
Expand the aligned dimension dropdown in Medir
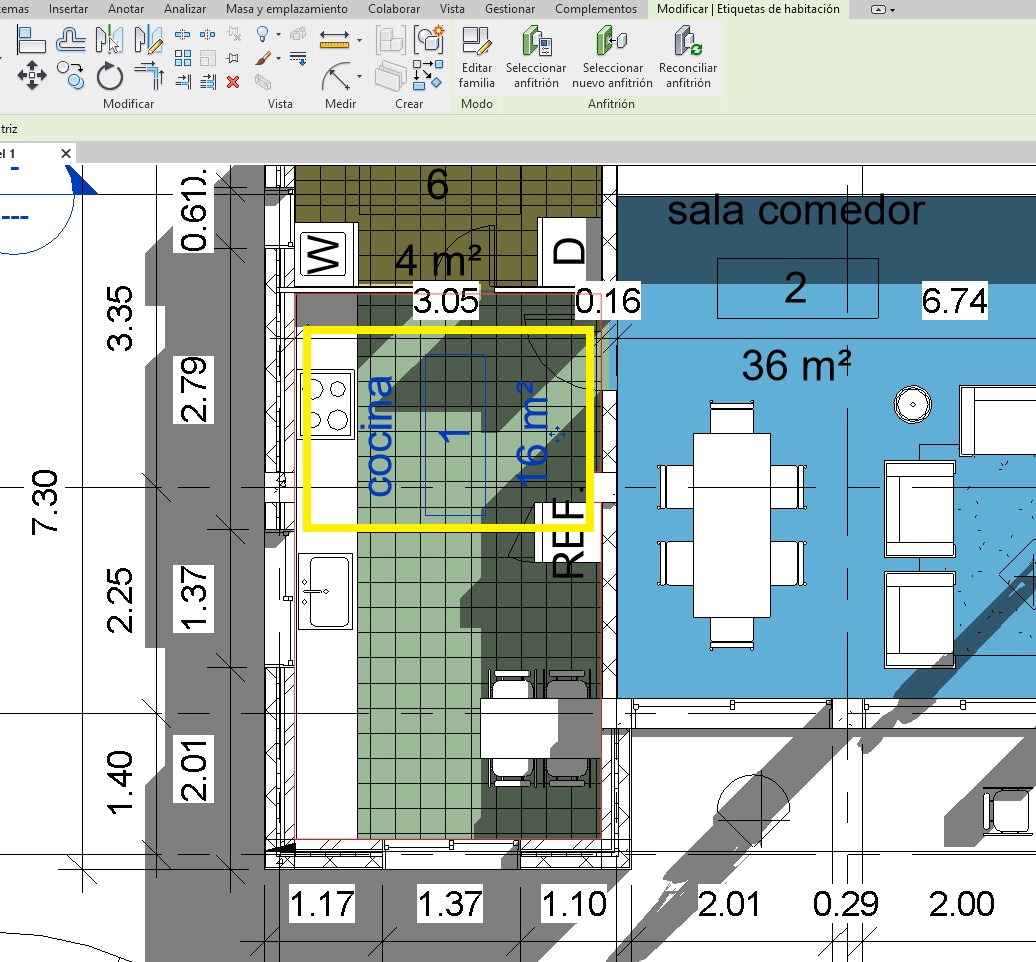coord(359,40)
